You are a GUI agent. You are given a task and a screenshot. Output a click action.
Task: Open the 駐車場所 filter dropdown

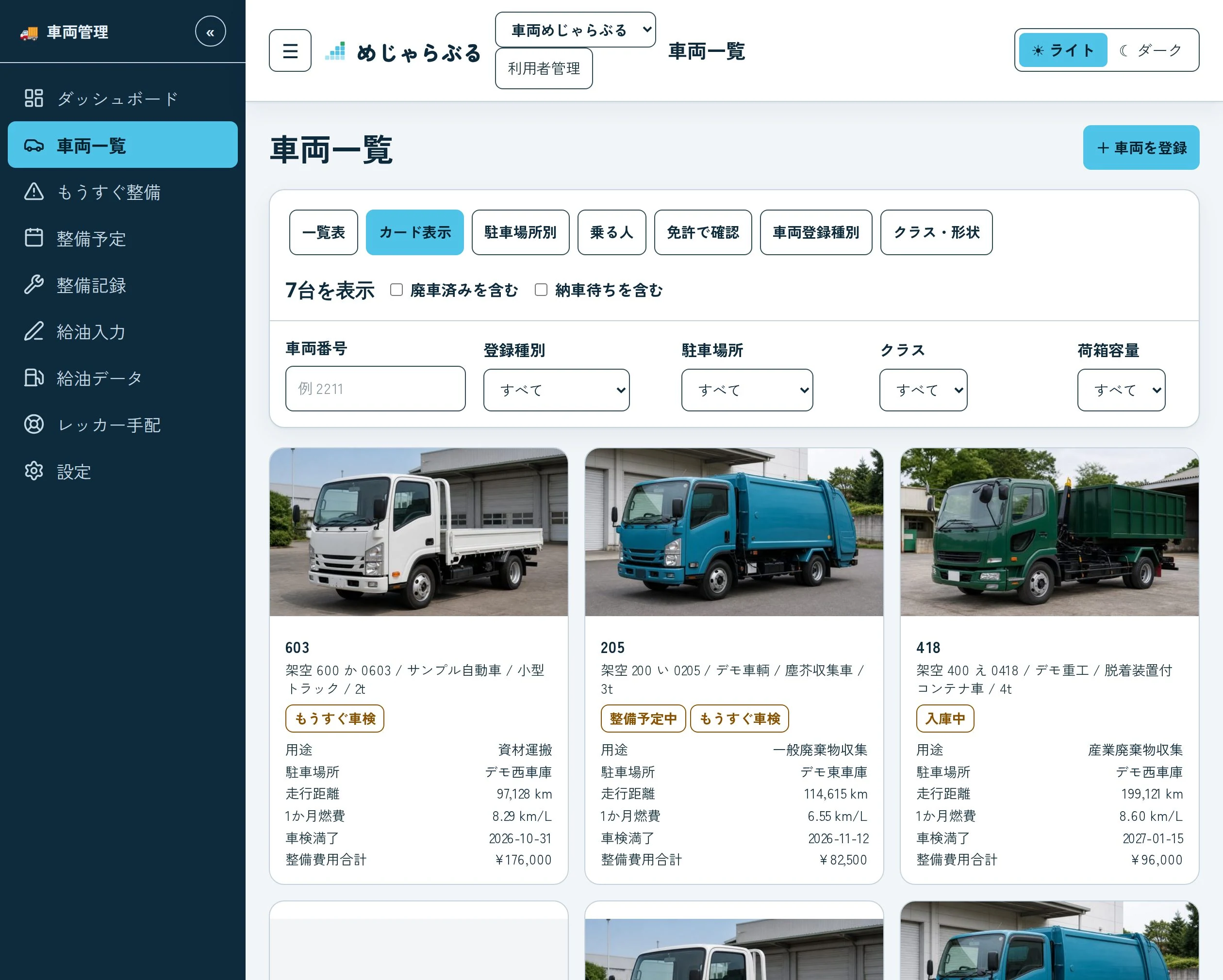point(746,390)
